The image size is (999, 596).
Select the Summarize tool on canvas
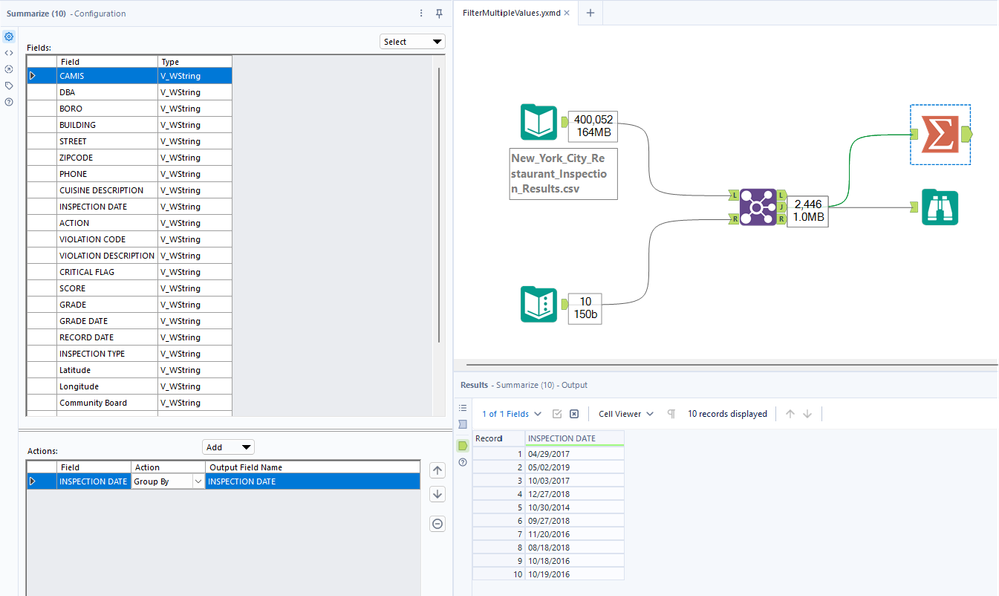[x=939, y=135]
